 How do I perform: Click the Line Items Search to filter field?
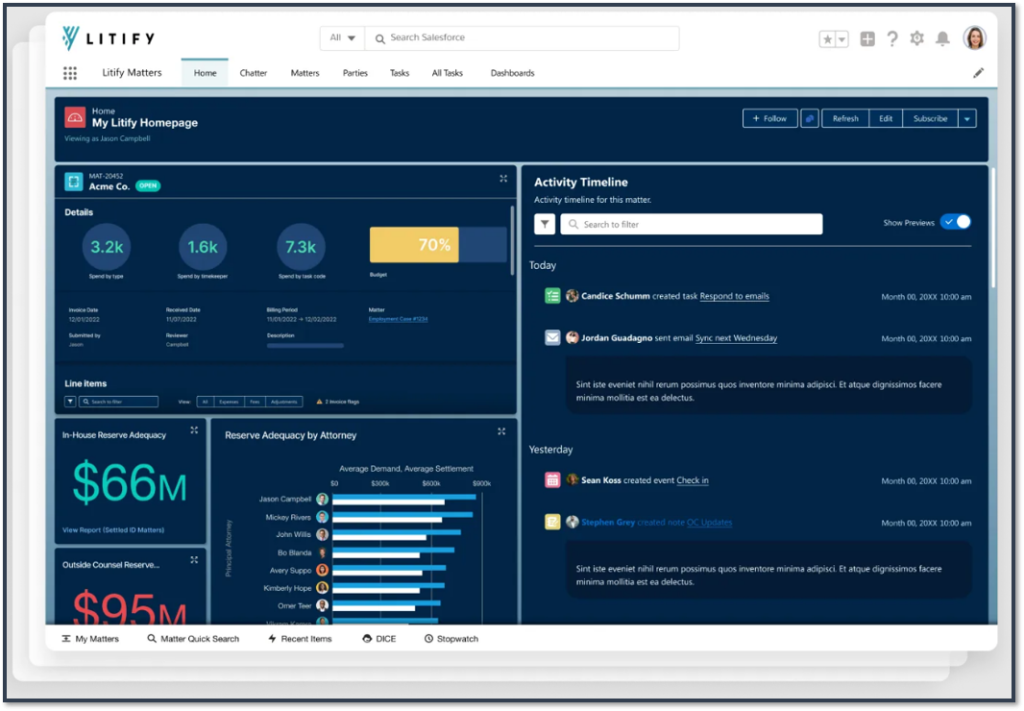coord(118,402)
